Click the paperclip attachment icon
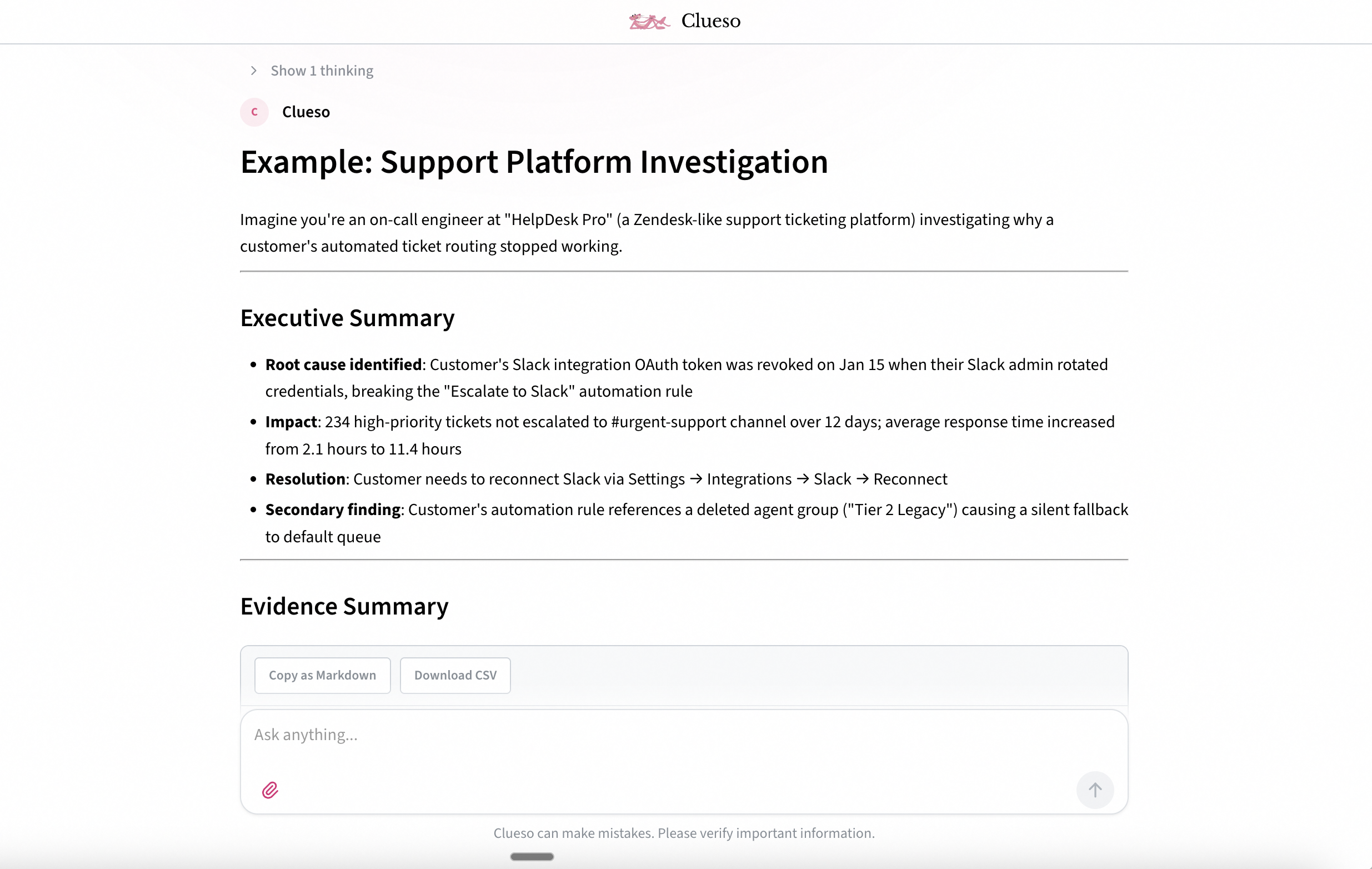The image size is (1372, 869). (270, 790)
